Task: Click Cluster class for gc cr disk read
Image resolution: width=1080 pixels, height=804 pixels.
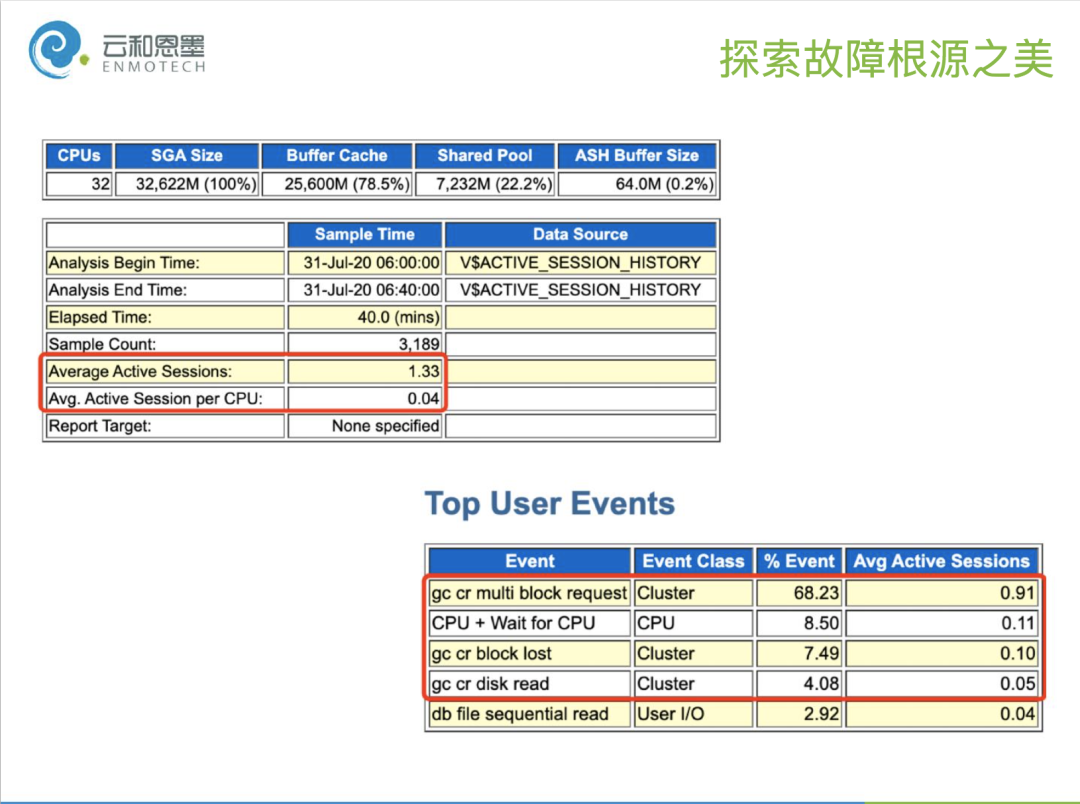Action: (693, 684)
